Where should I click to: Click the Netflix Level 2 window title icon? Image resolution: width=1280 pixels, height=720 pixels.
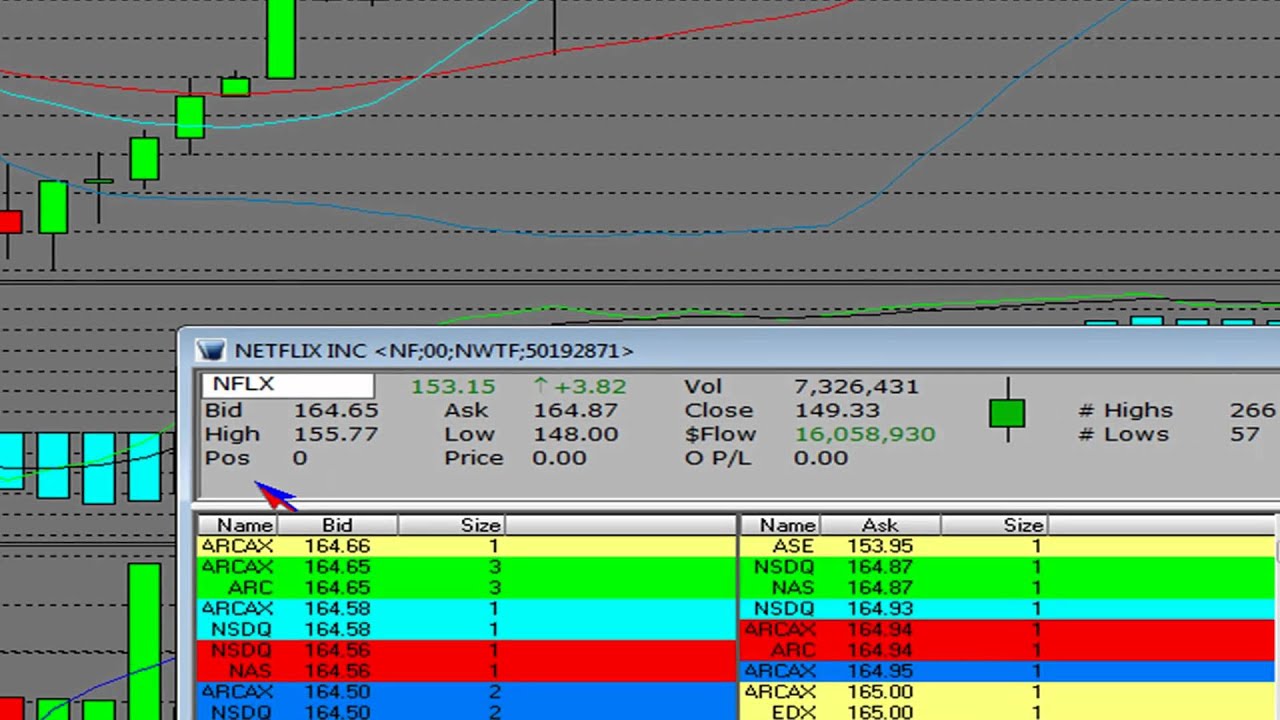(x=210, y=350)
